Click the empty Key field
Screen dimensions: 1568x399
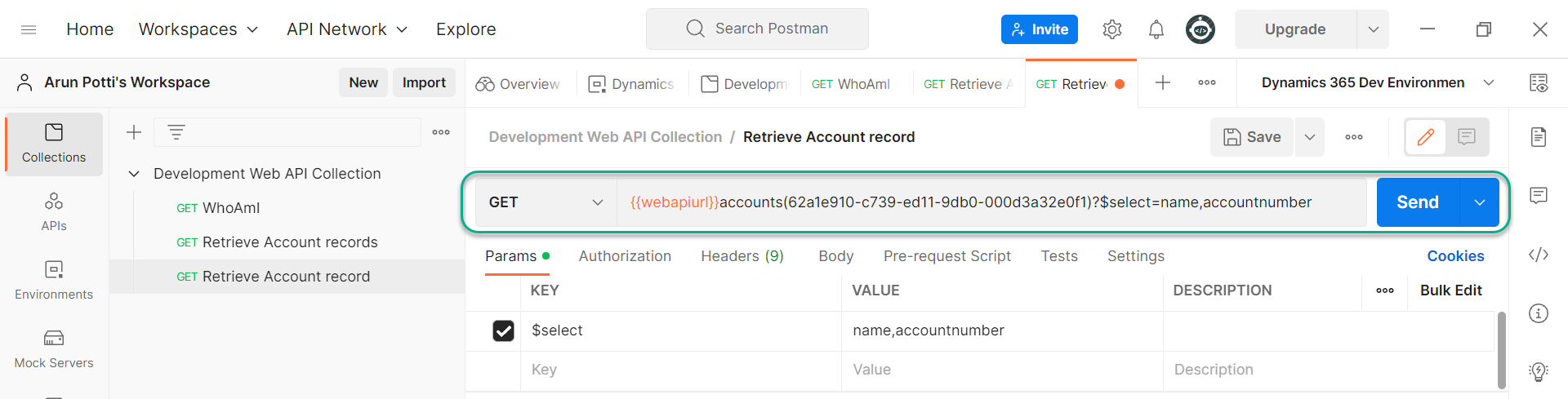tap(680, 370)
